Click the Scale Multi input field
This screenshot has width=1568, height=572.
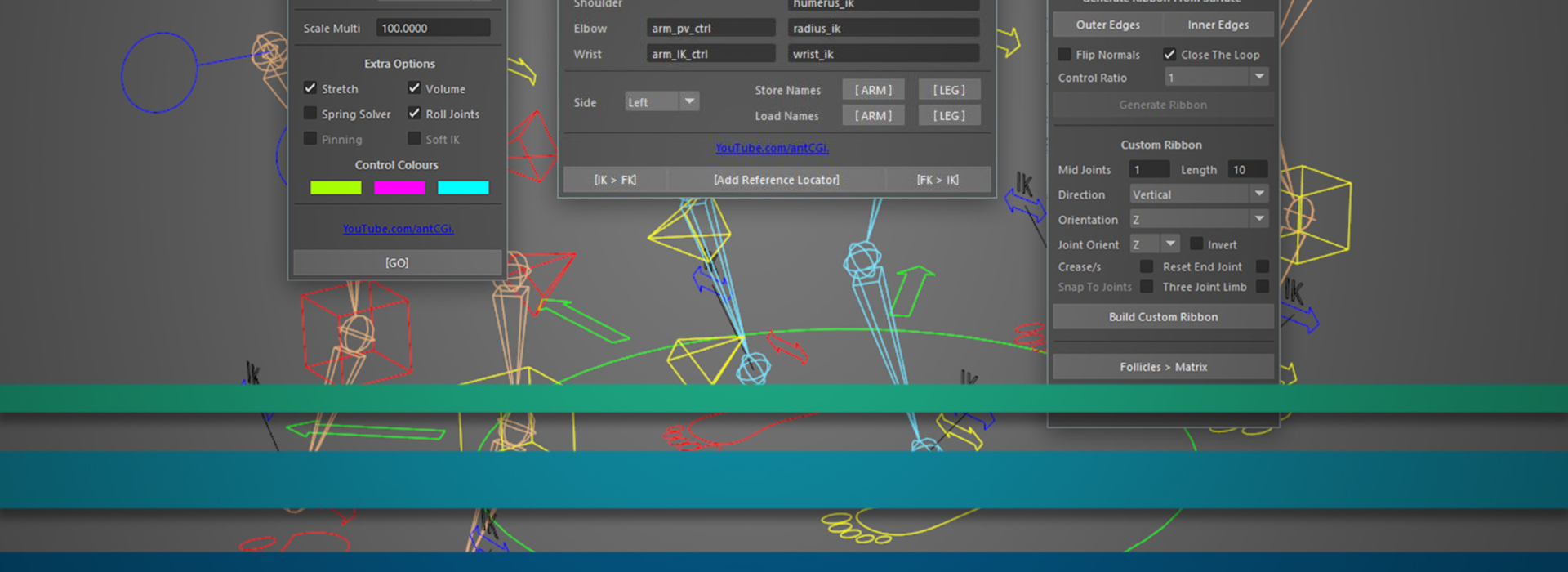pyautogui.click(x=433, y=28)
